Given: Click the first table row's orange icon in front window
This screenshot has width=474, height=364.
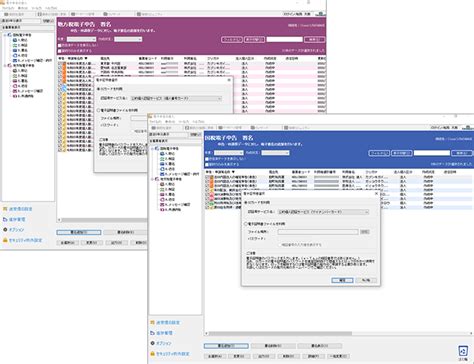Looking at the screenshot, I should point(212,177).
